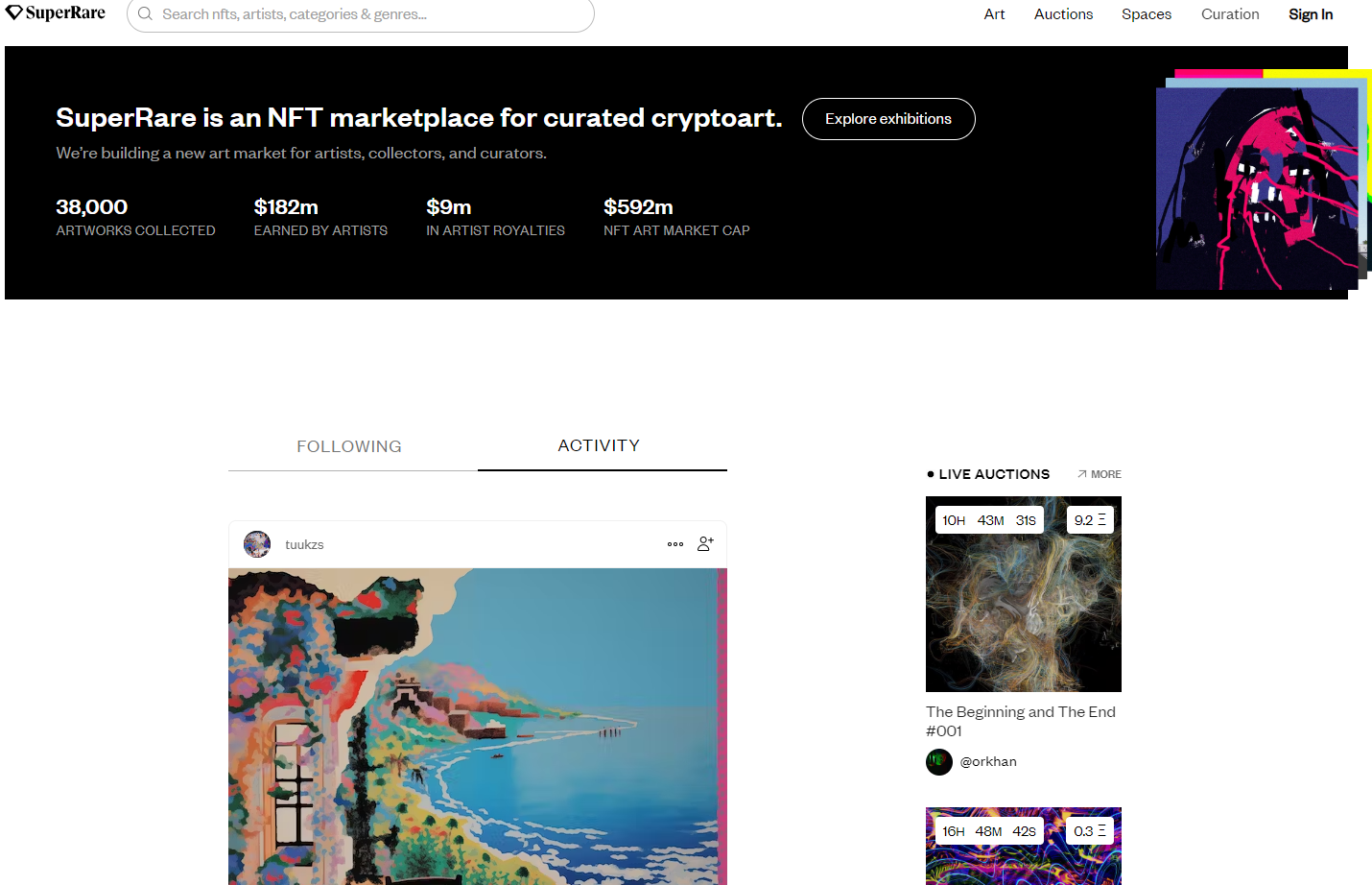This screenshot has height=885, width=1372.
Task: Click the orkhan artist avatar
Action: click(939, 762)
